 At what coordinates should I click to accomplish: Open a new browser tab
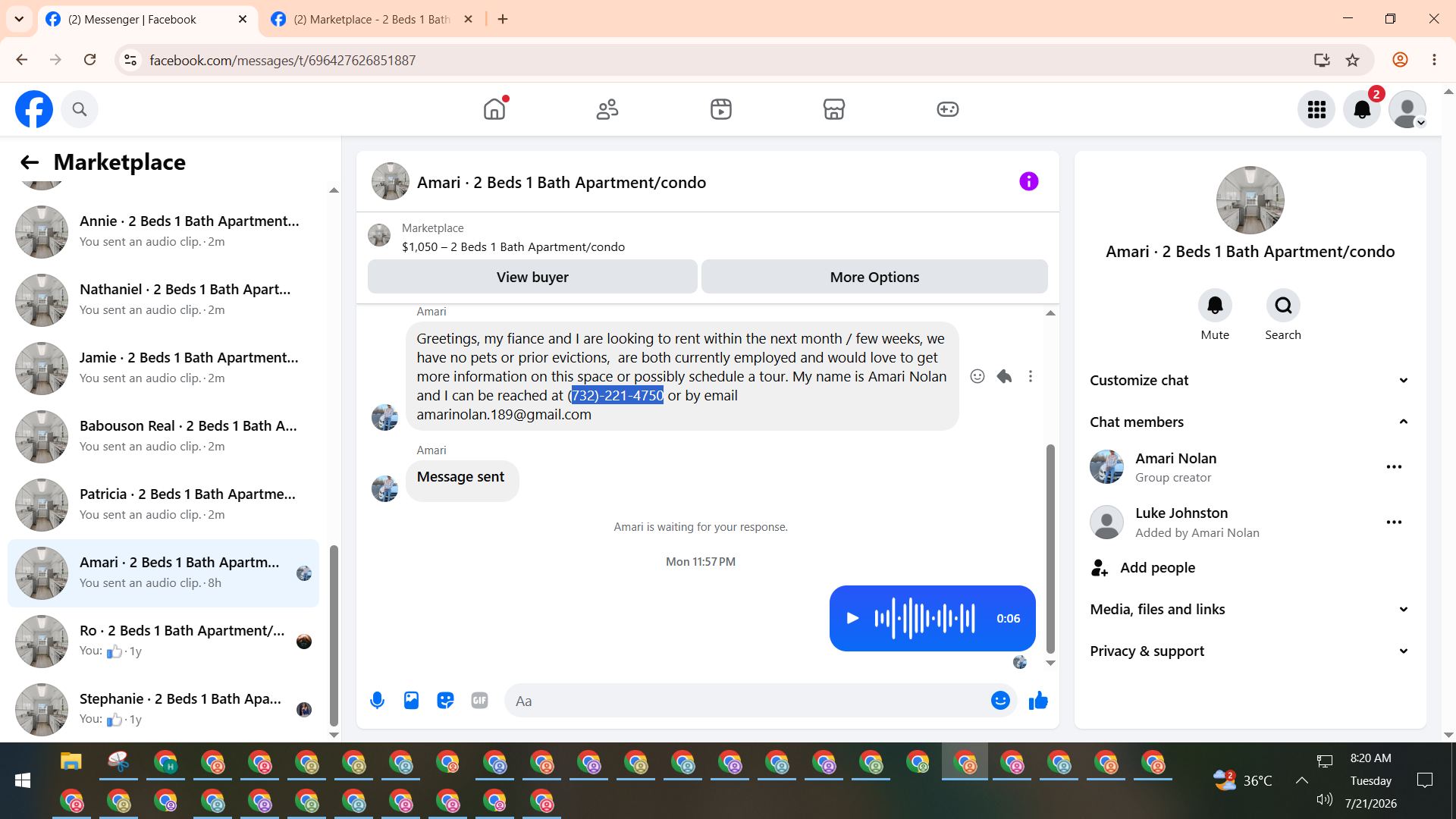pyautogui.click(x=503, y=20)
